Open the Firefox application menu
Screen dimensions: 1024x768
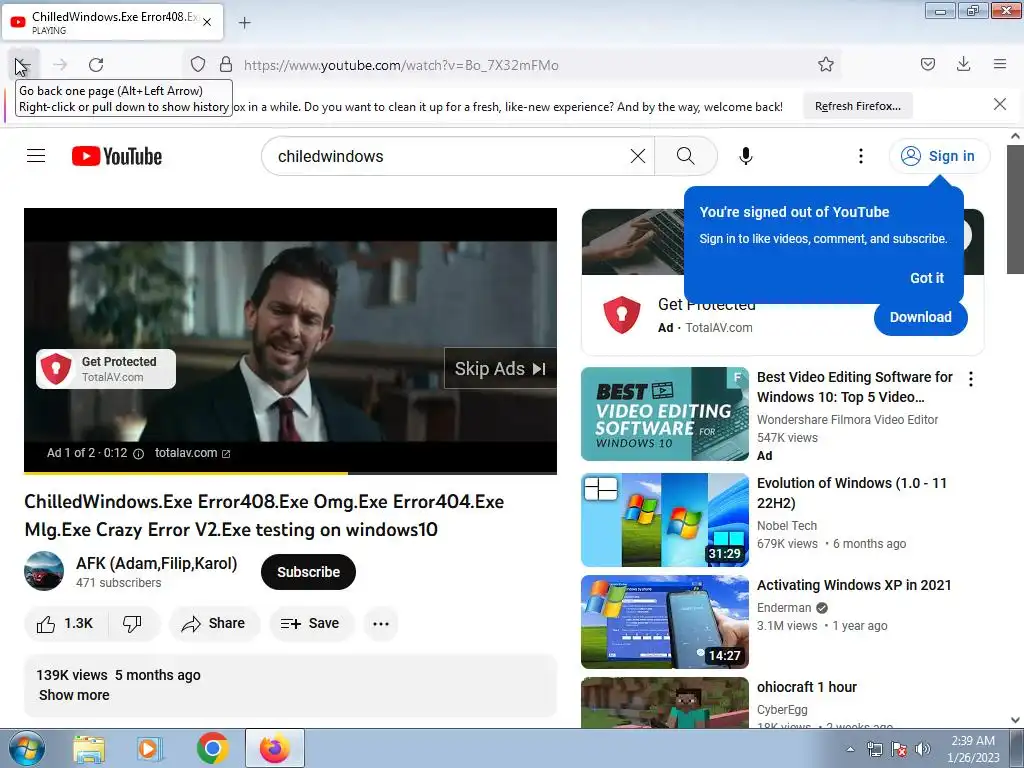[1000, 64]
